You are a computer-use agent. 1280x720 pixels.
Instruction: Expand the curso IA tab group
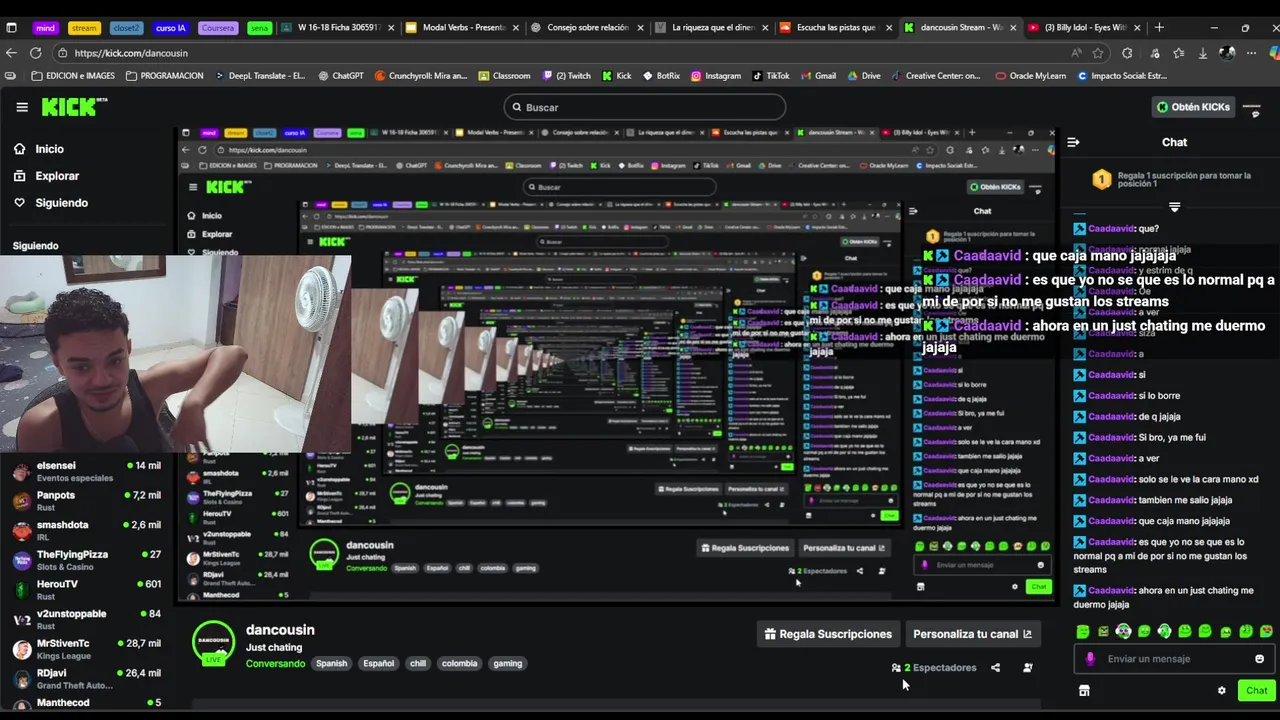pyautogui.click(x=171, y=27)
